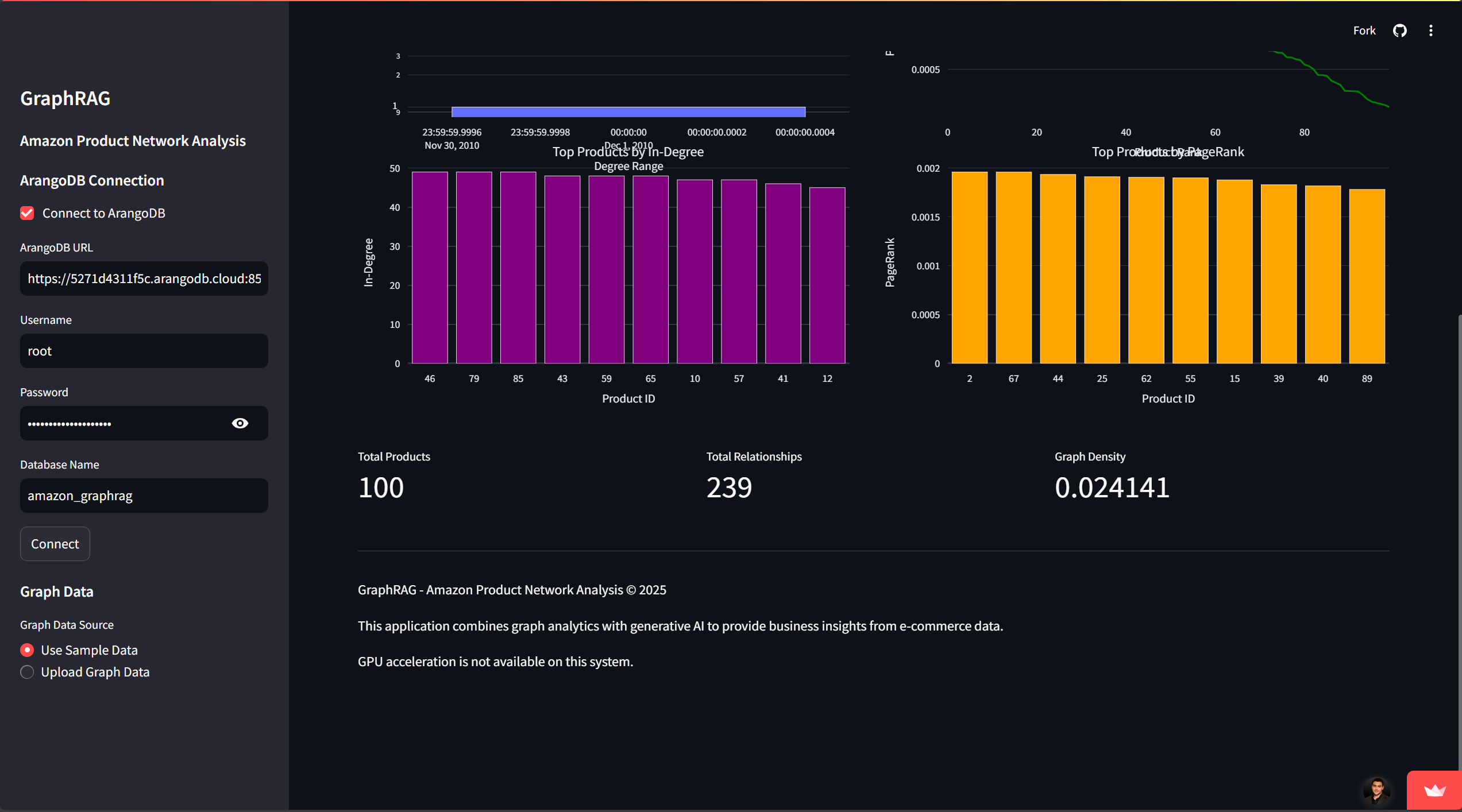Click the Password input field
The width and height of the screenshot is (1462, 812).
124,423
